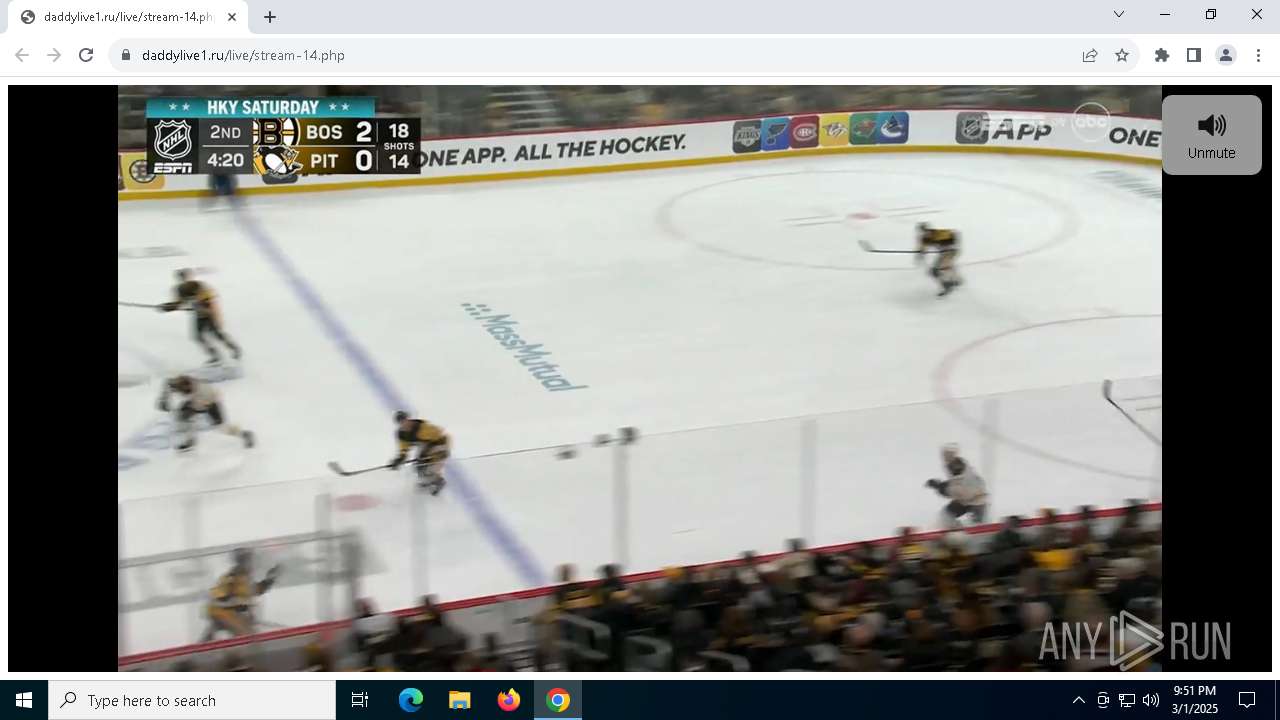The image size is (1280, 720).
Task: Click the address bar URL
Action: click(243, 55)
